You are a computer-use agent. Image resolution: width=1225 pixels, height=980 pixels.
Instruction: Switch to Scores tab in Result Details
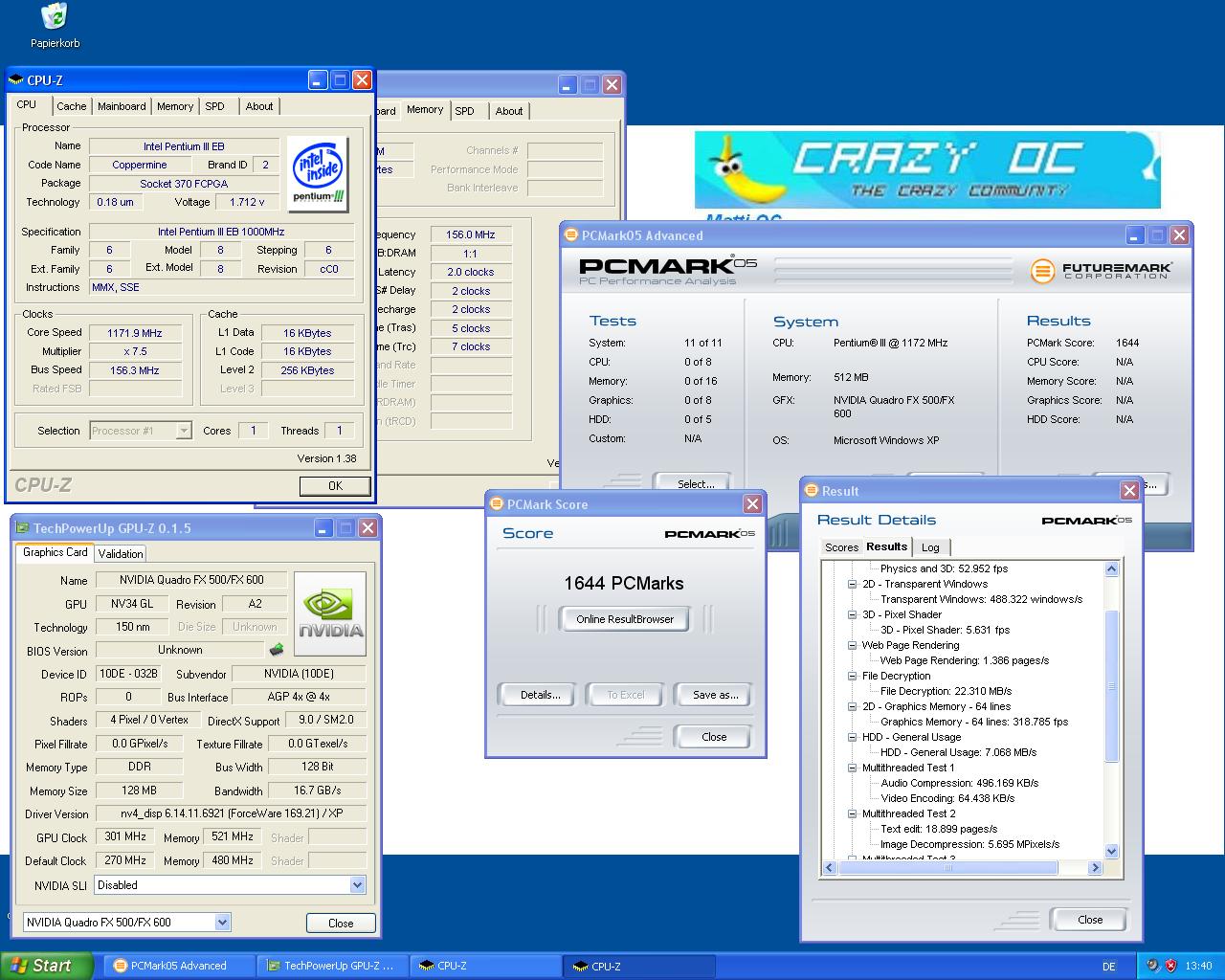click(842, 547)
